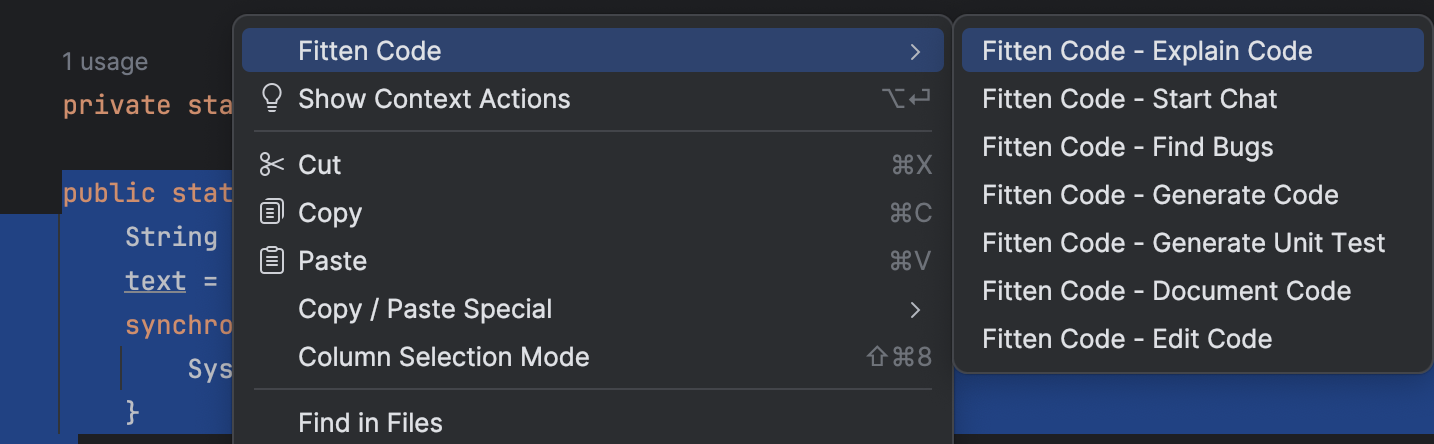Click the lightbulb icon for Context Actions

coord(271,98)
